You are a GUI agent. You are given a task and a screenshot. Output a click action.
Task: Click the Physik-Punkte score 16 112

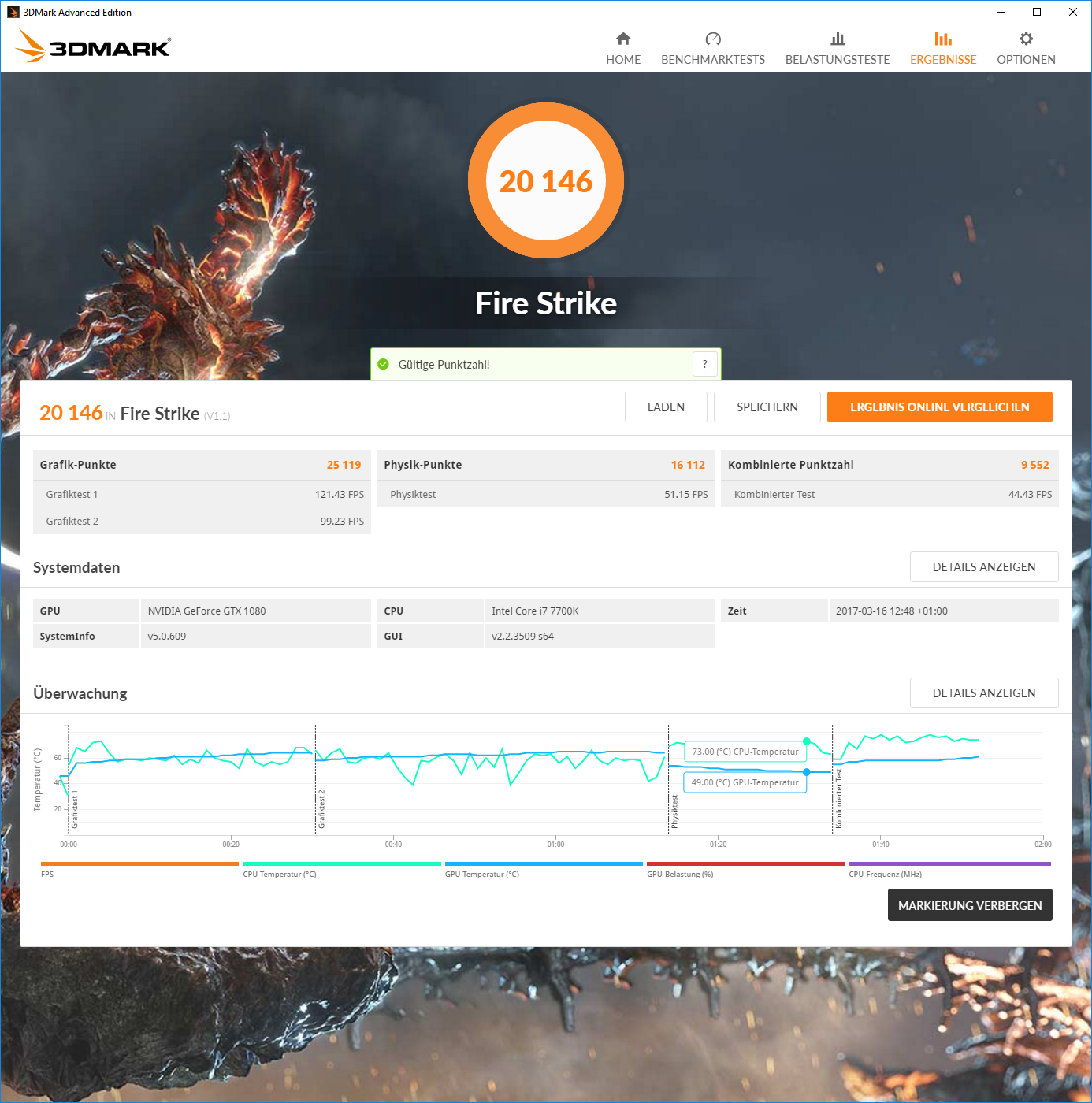click(688, 465)
